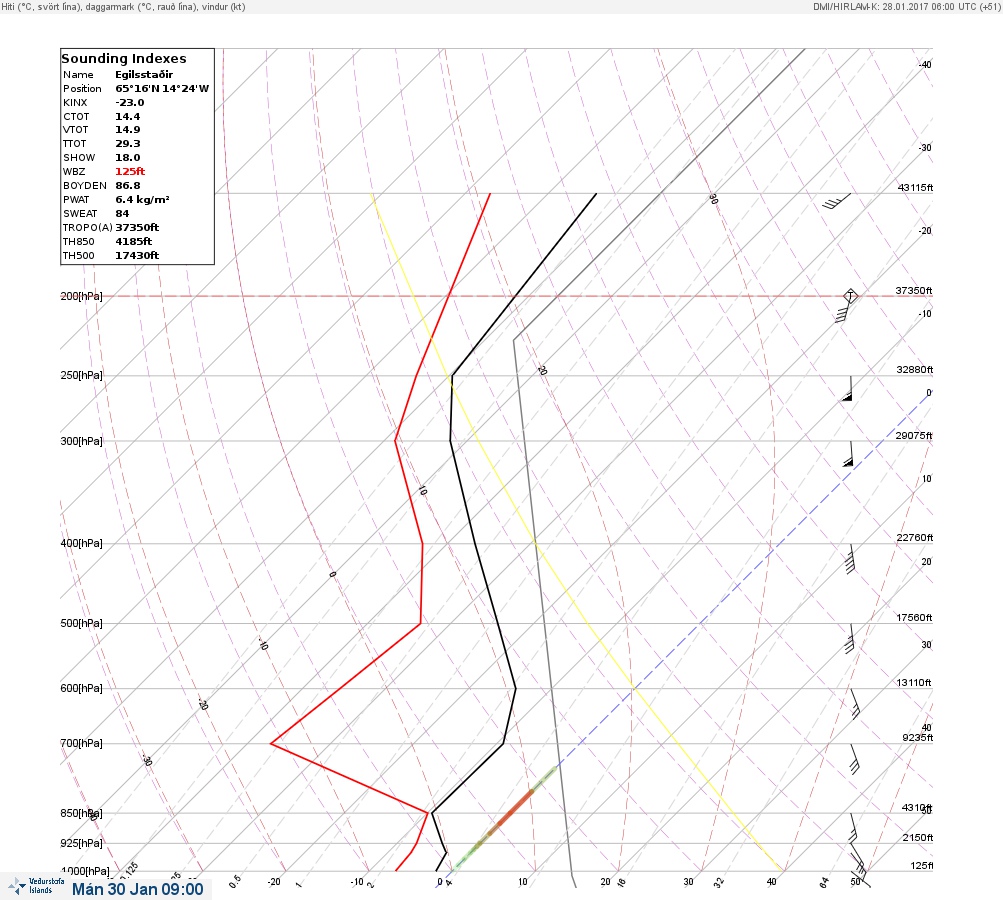Viewport: 1003px width, 900px height.
Task: Click the "9235ft" altitude label
Action: point(918,738)
